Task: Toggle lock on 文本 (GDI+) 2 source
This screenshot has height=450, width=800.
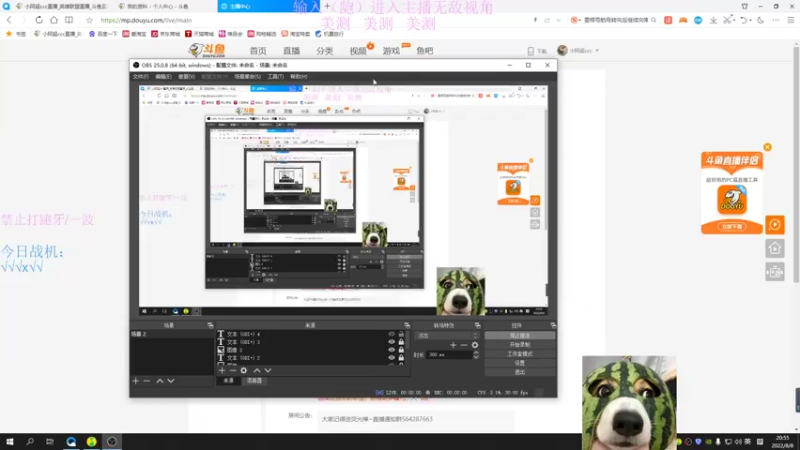Action: [x=401, y=358]
